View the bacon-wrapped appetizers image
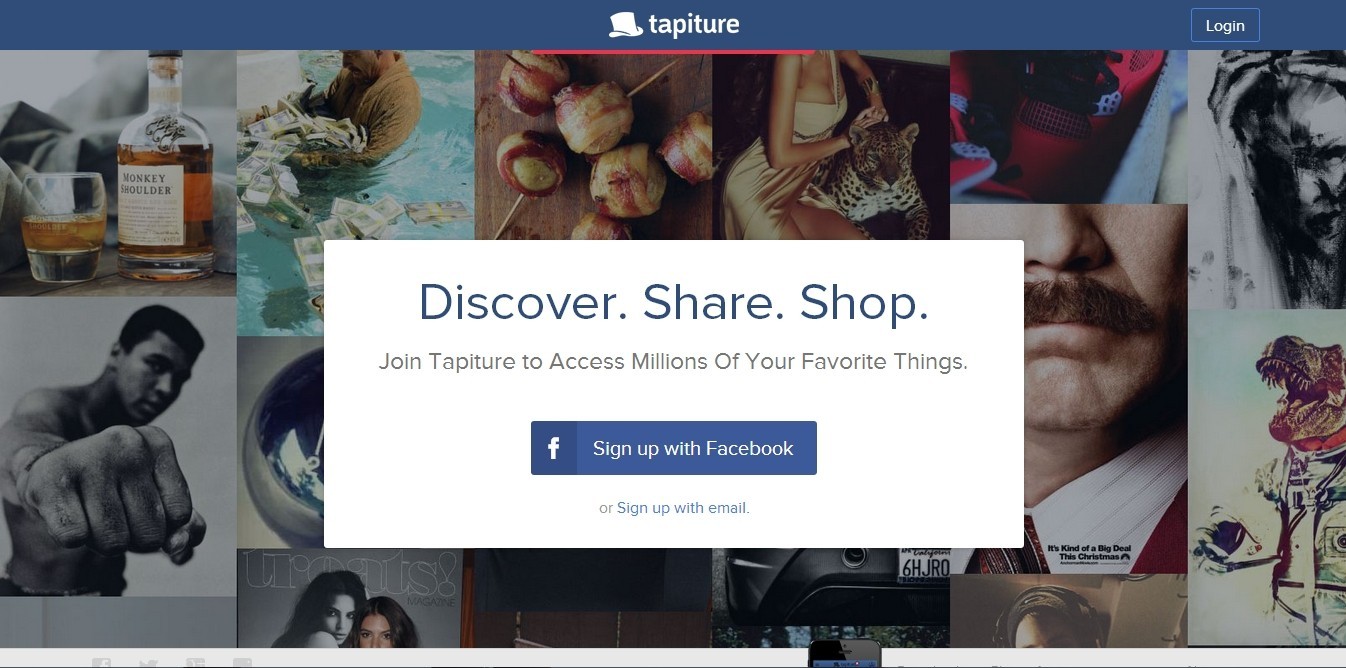This screenshot has height=668, width=1346. [593, 145]
